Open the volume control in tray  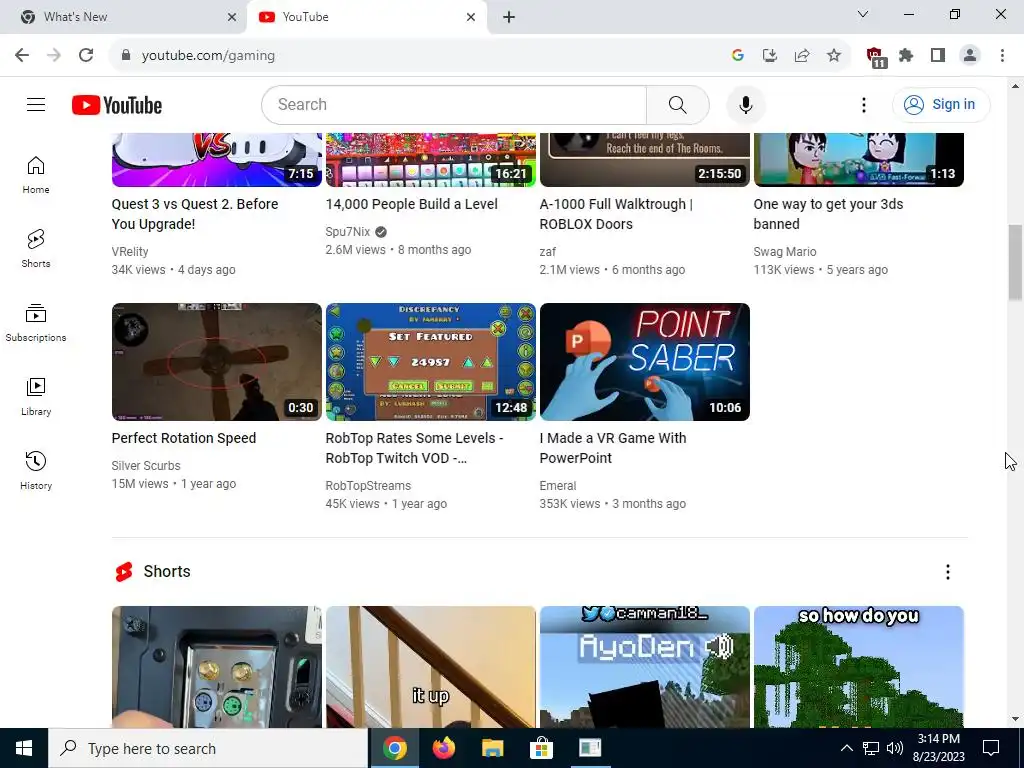click(895, 748)
